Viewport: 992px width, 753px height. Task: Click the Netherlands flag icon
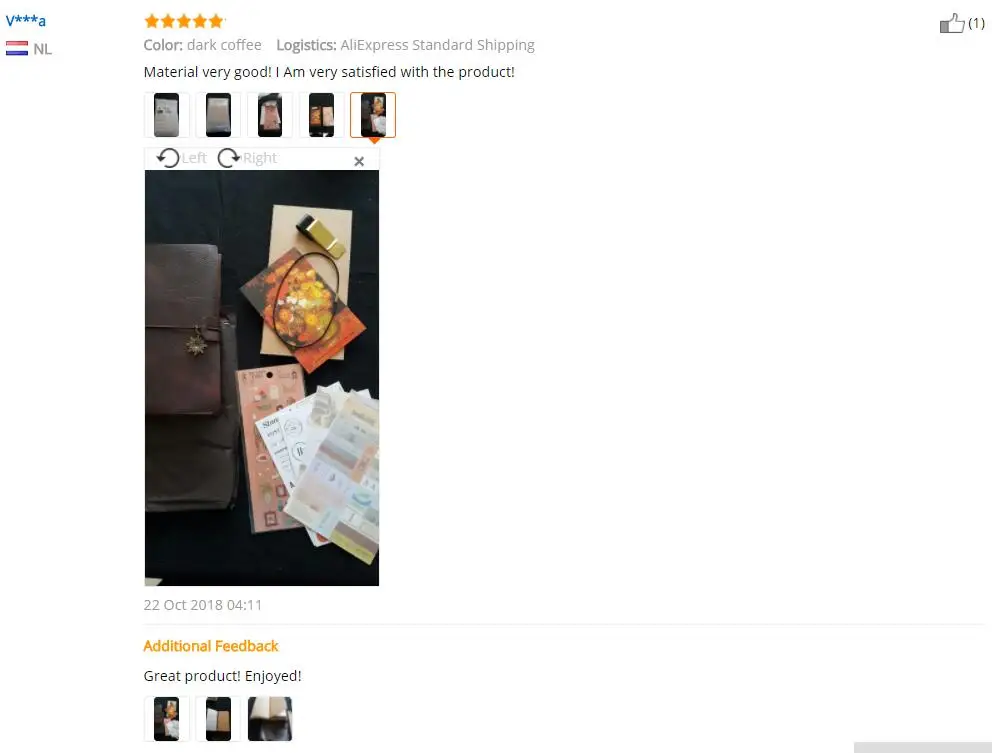pos(17,48)
